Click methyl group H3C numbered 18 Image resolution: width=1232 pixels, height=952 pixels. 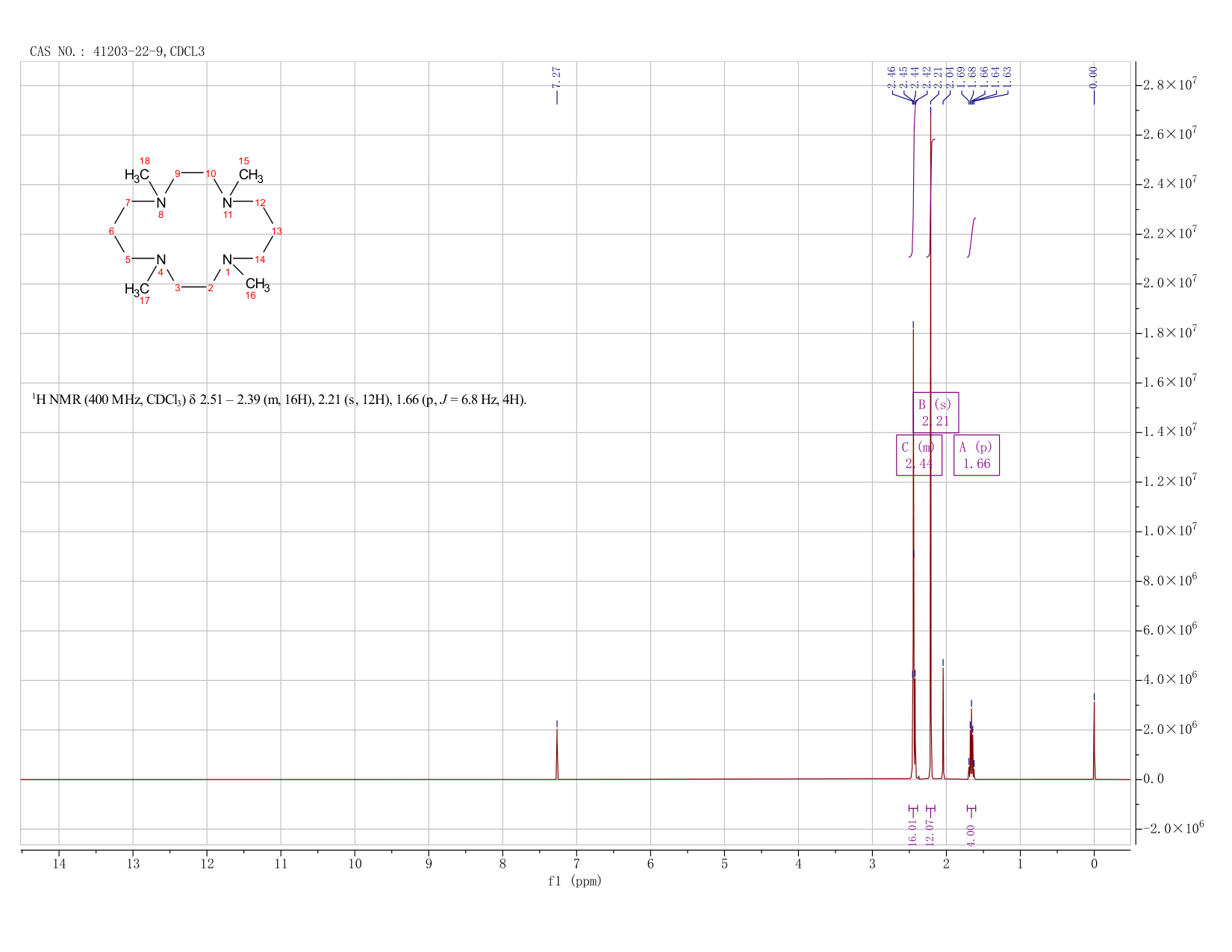(137, 175)
